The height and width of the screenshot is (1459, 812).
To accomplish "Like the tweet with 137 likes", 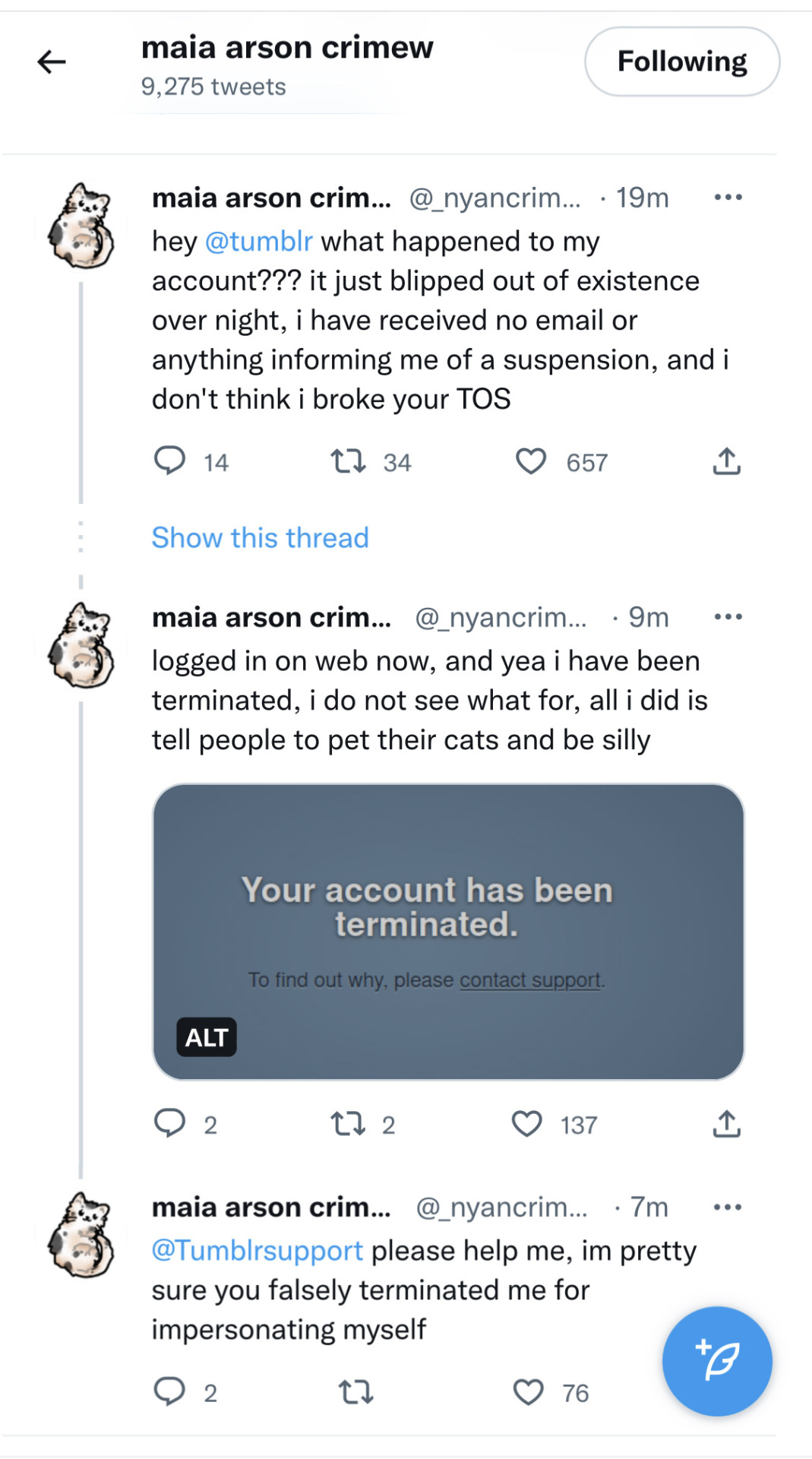I will coord(526,1124).
